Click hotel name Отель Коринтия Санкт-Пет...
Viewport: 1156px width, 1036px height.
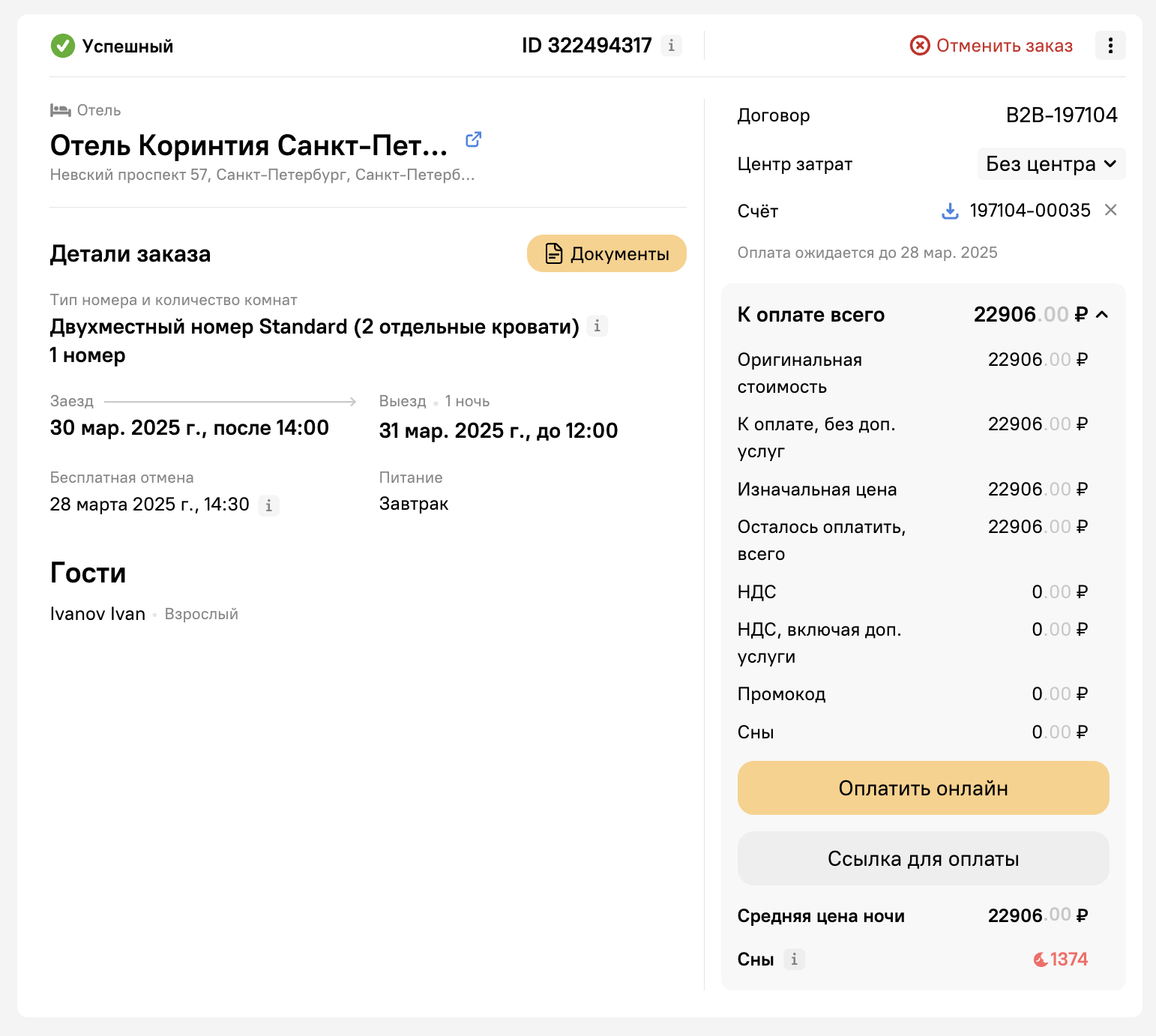pos(249,145)
